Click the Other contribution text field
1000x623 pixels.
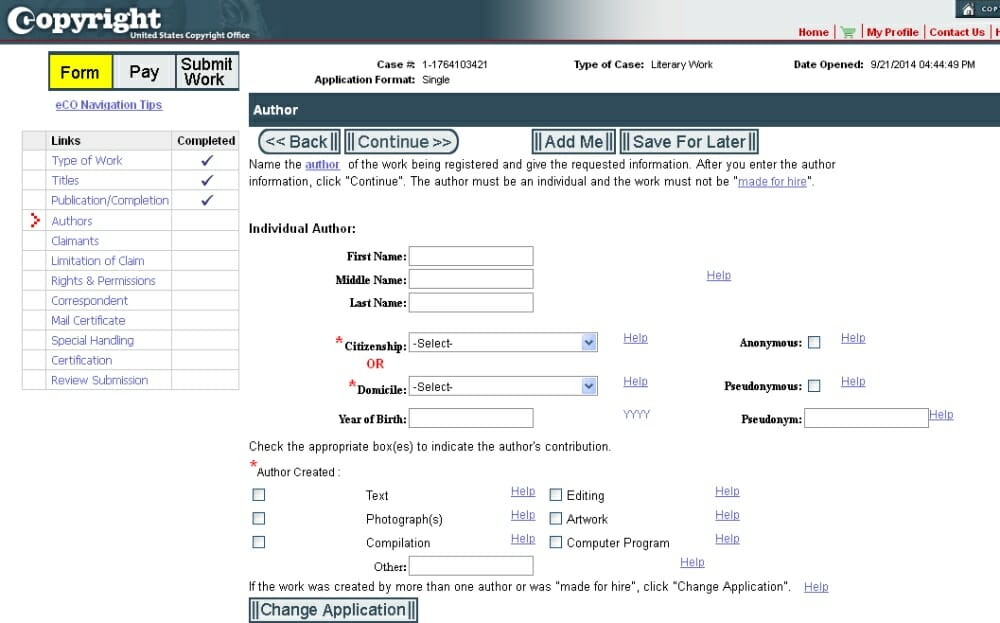coord(471,566)
